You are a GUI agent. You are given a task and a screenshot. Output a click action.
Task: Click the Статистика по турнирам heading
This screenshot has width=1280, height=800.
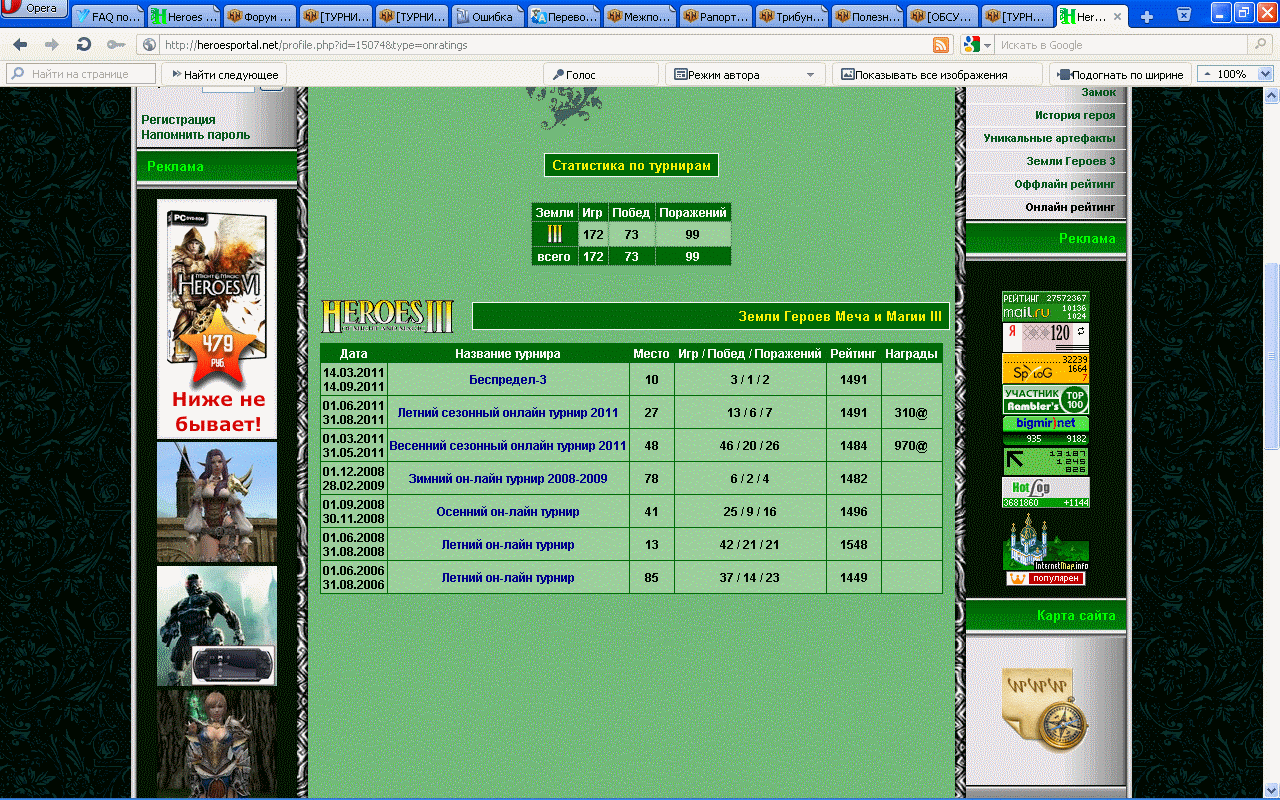631,165
